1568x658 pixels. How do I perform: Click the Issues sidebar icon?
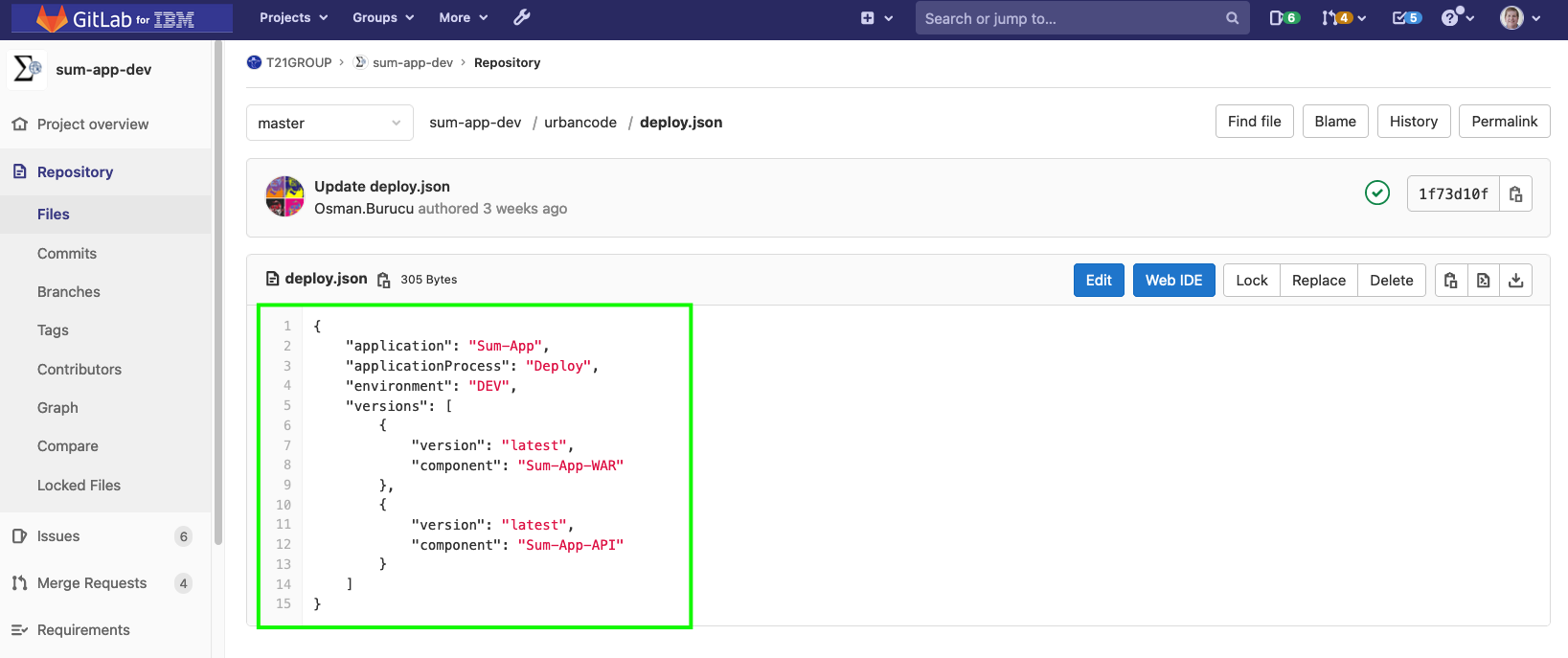pos(19,536)
